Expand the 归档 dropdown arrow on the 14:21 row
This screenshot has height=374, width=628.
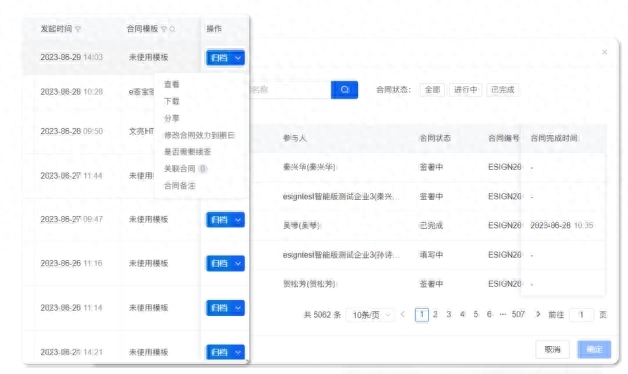(x=238, y=352)
